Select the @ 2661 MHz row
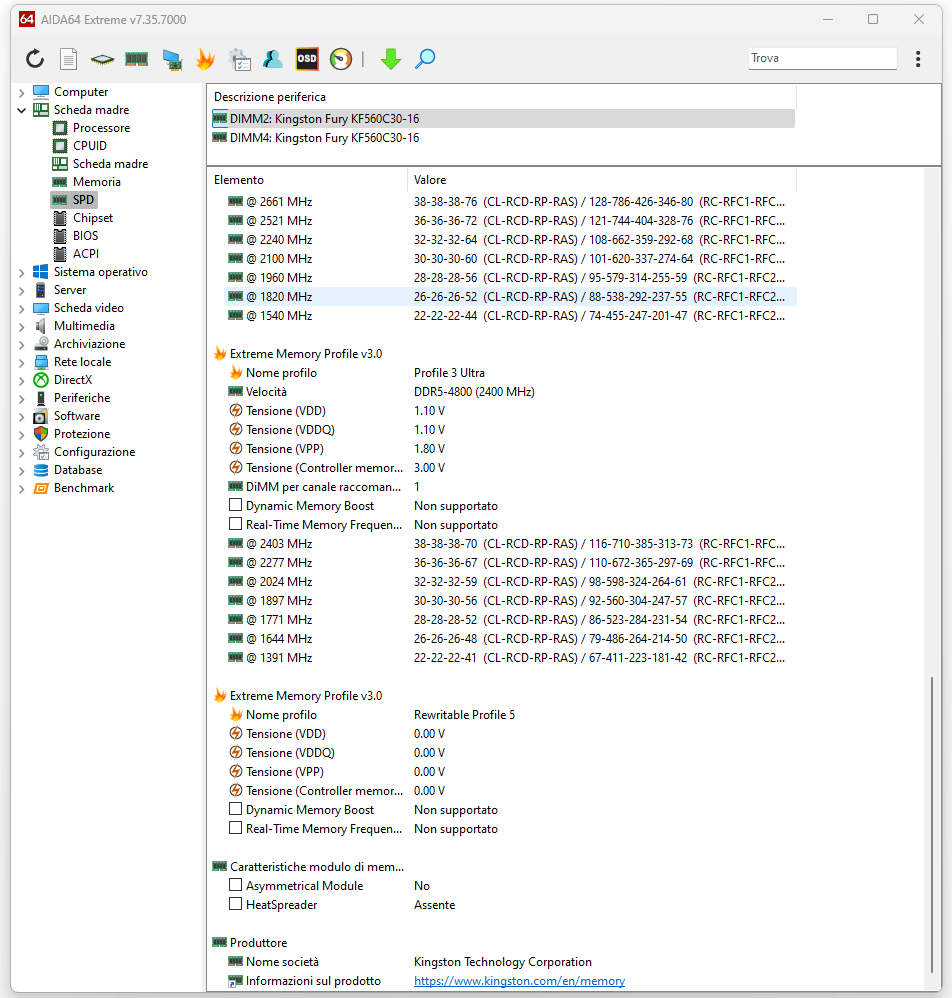Screen dimensions: 952x998 tap(510, 202)
